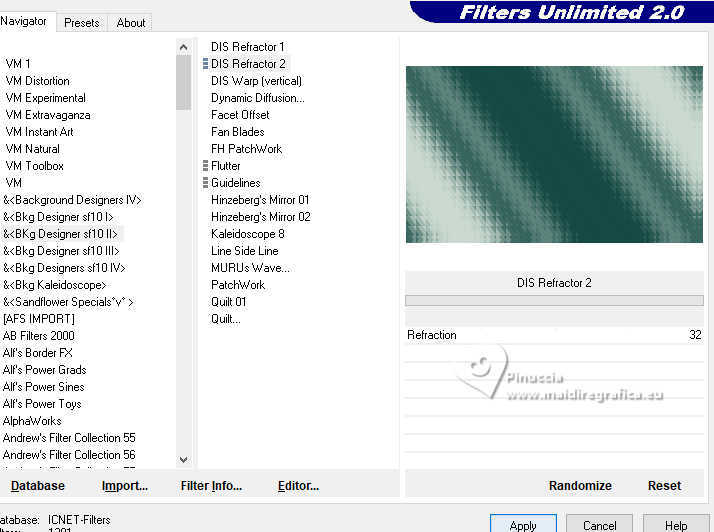Choose Quilt 01 filter
The width and height of the screenshot is (714, 532).
point(229,302)
